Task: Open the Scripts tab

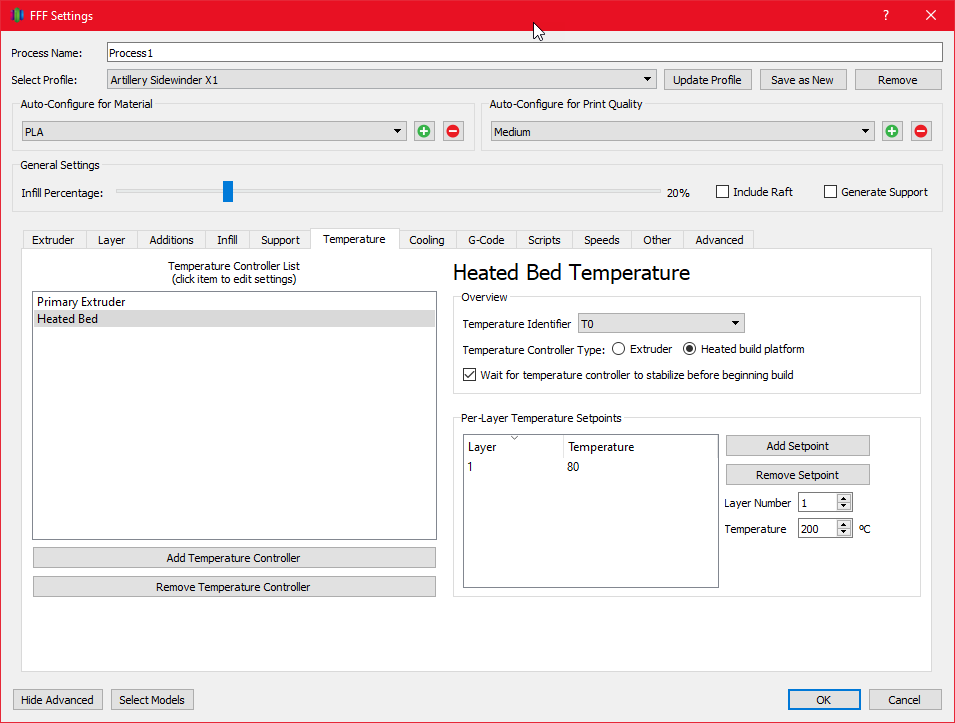Action: coord(544,240)
